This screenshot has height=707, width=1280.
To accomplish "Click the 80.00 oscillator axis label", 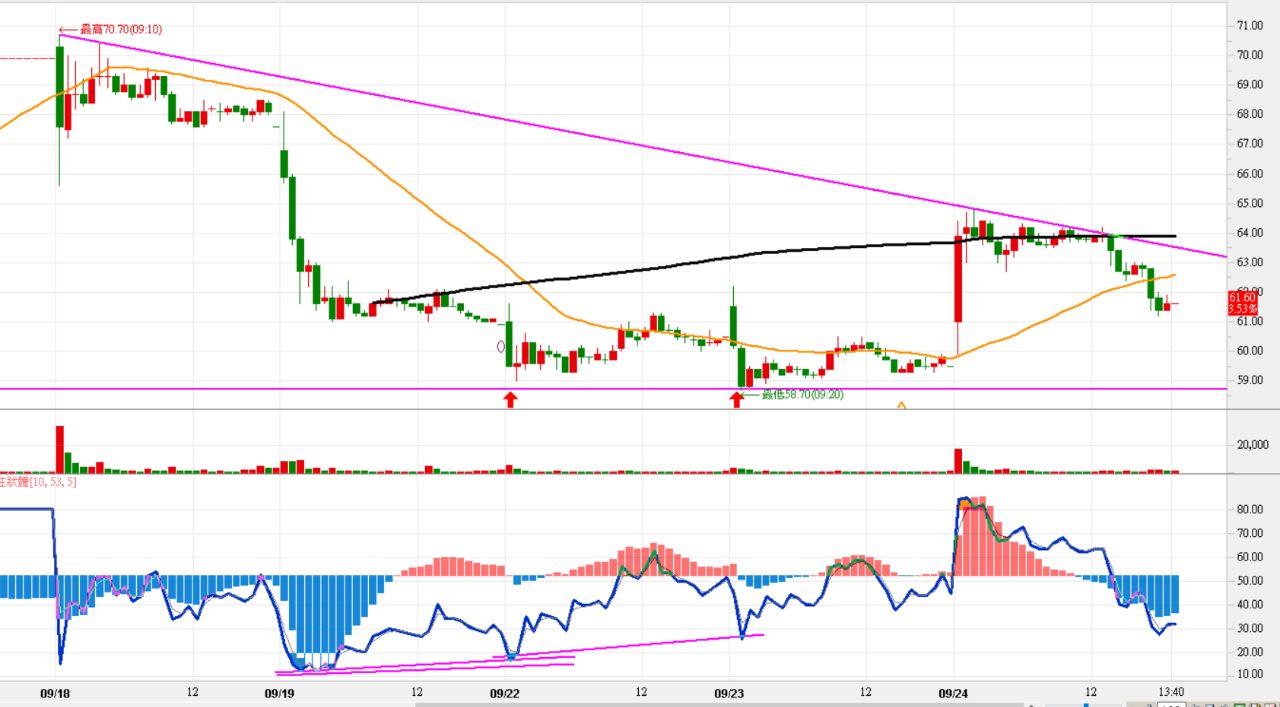I will [x=1251, y=509].
